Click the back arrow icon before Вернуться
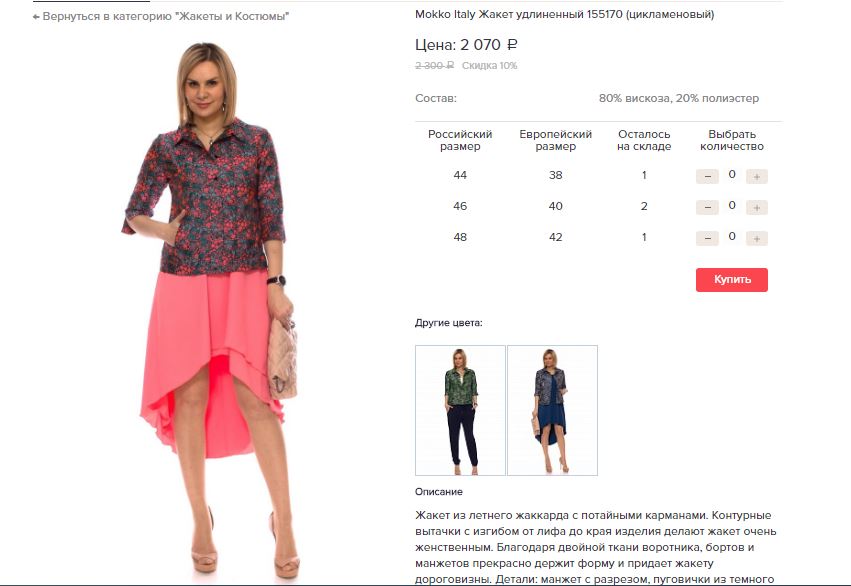This screenshot has height=586, width=851. [36, 17]
